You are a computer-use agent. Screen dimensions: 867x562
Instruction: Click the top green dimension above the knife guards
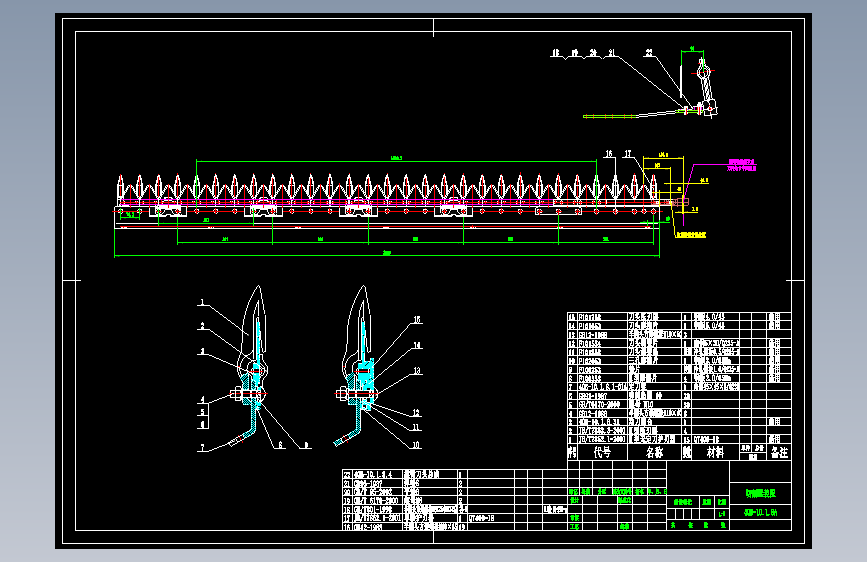pyautogui.click(x=396, y=158)
